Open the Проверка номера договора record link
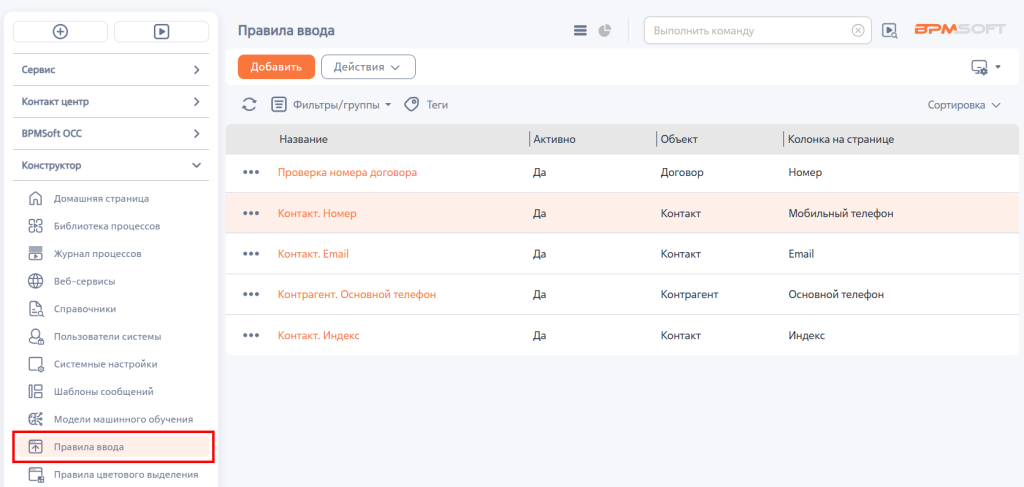 pyautogui.click(x=347, y=172)
